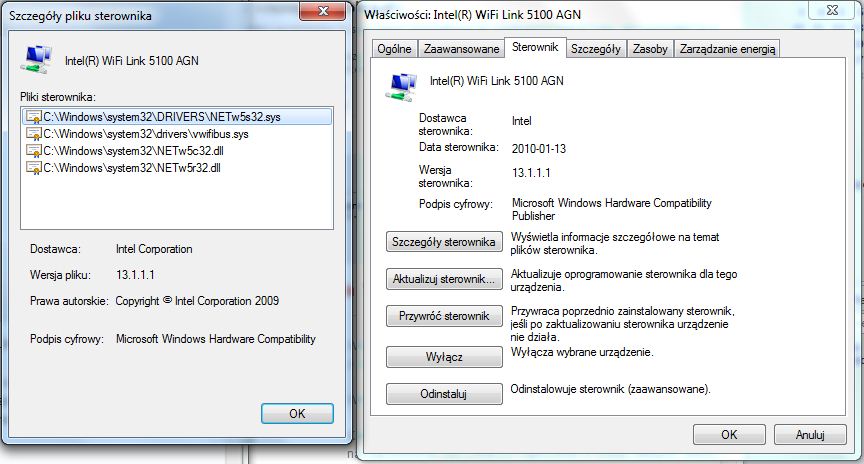Select the vwifibus.sys driver file row

(x=177, y=134)
